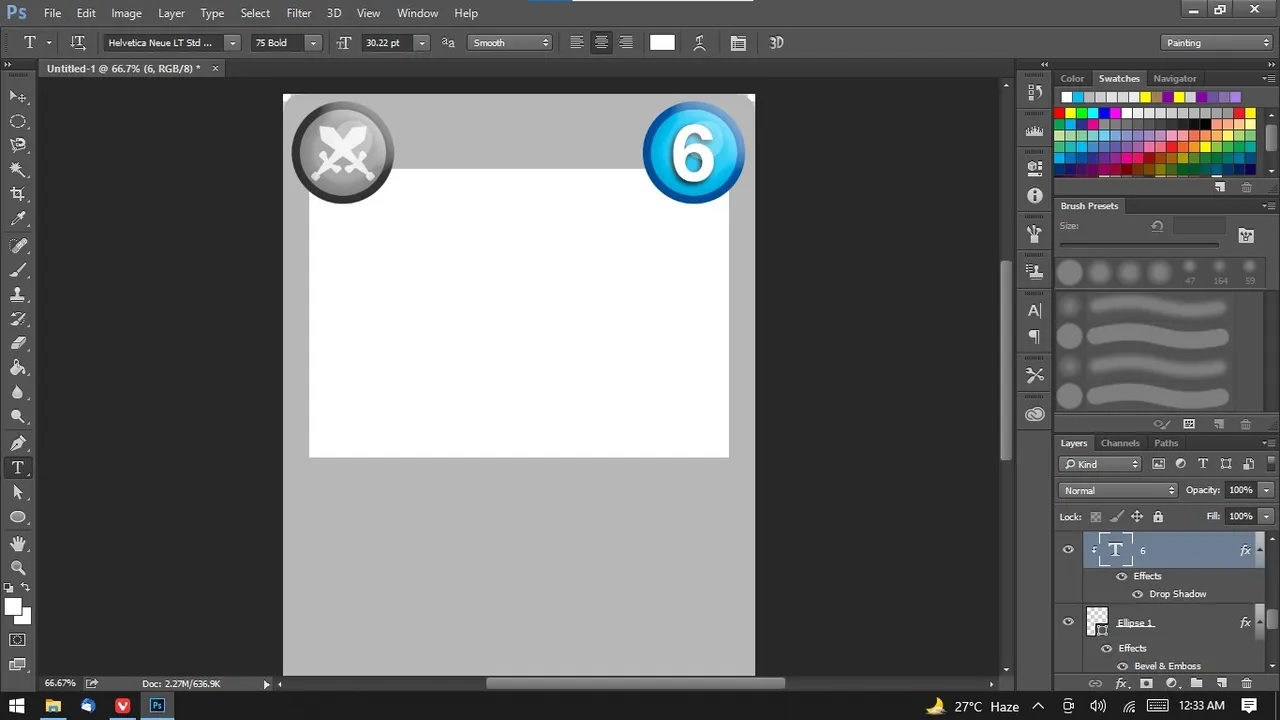Screen dimensions: 1280x720
Task: Click the Create warped text icon
Action: point(699,43)
